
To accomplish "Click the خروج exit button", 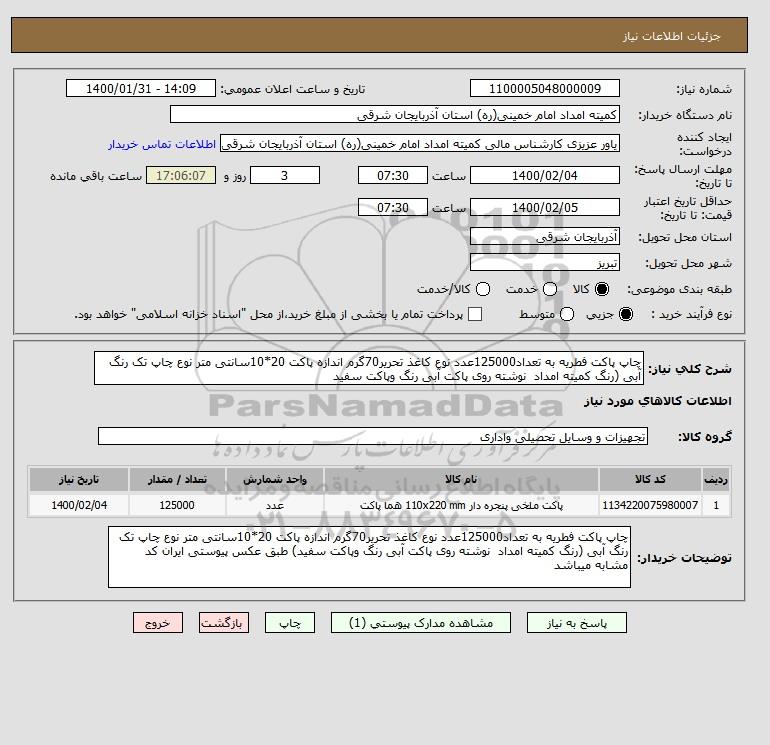I will 158,623.
